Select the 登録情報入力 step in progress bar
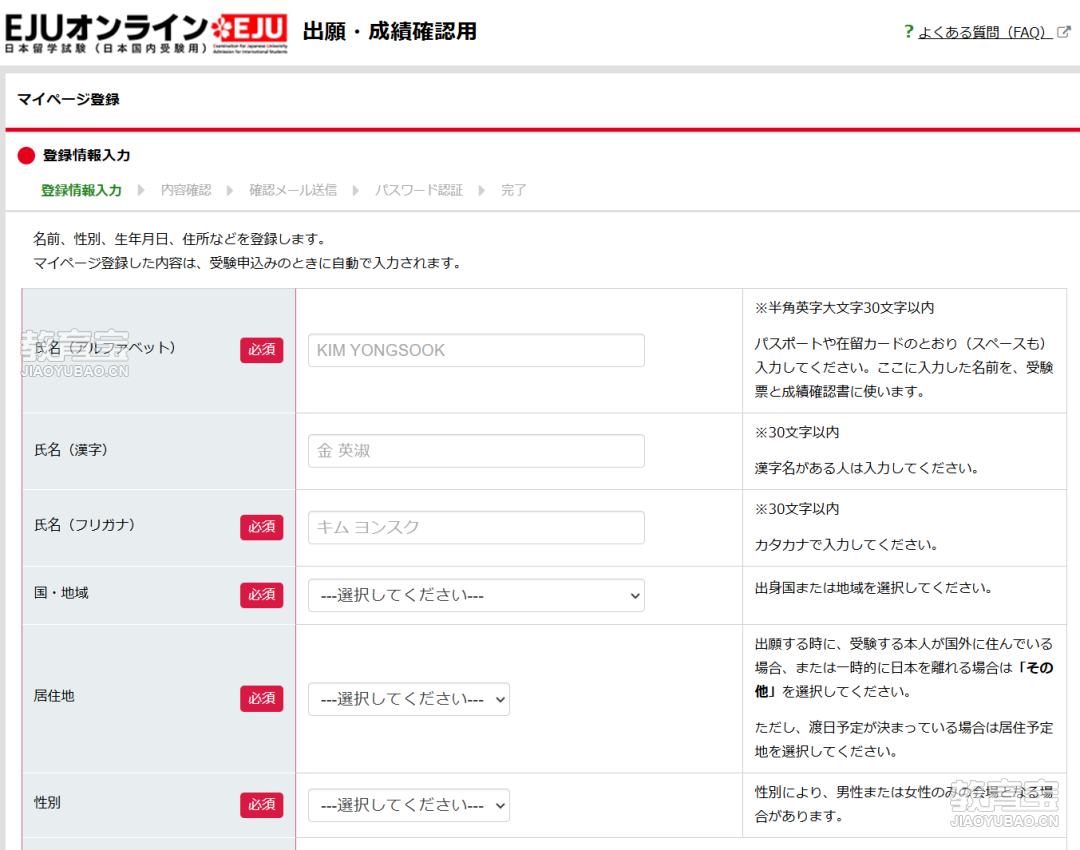This screenshot has height=850, width=1080. (81, 190)
